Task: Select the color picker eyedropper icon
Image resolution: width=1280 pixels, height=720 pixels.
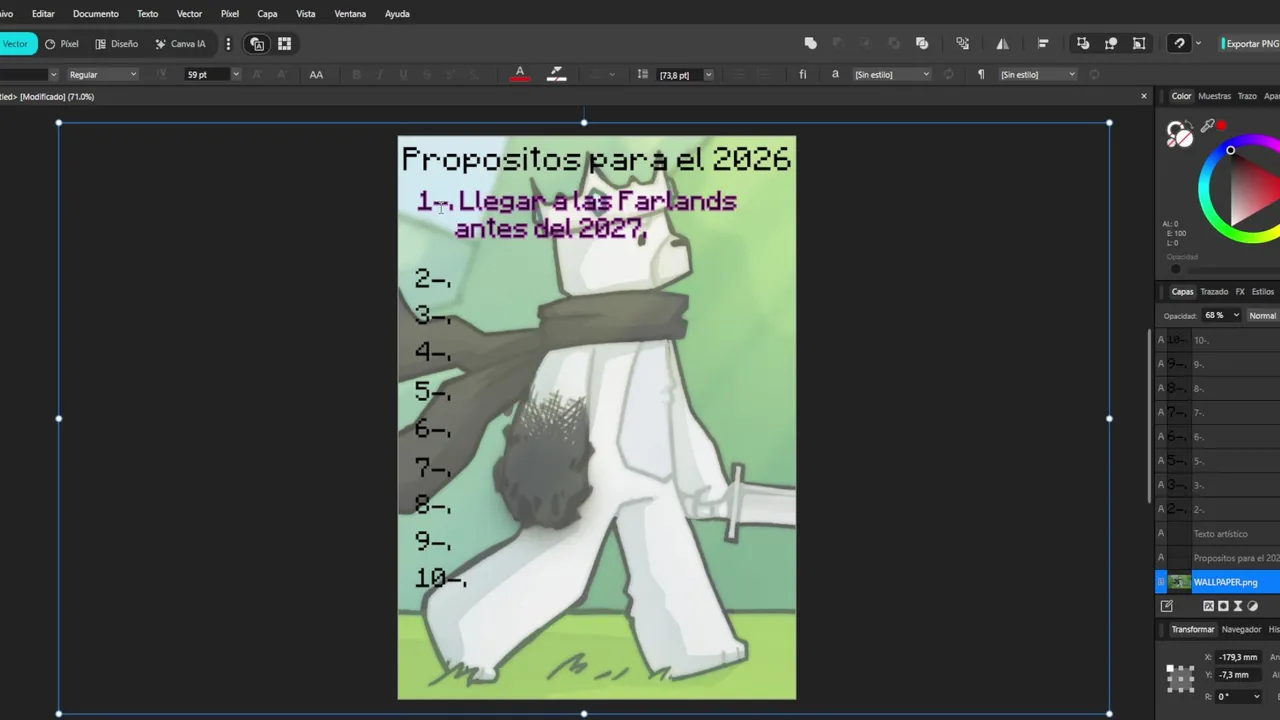Action: [x=1208, y=126]
